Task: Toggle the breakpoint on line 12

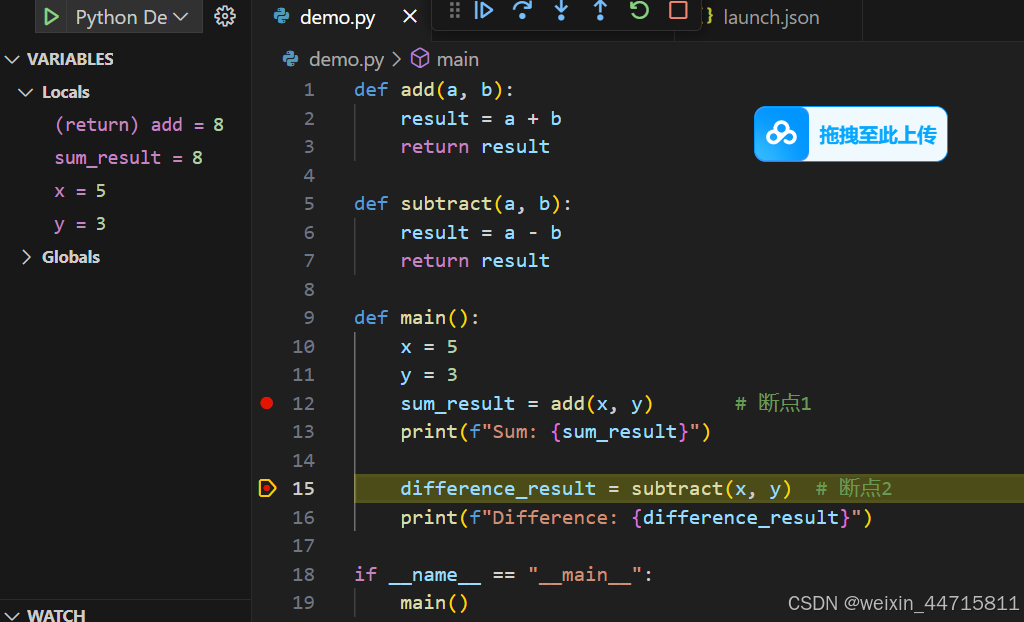Action: pos(266,403)
